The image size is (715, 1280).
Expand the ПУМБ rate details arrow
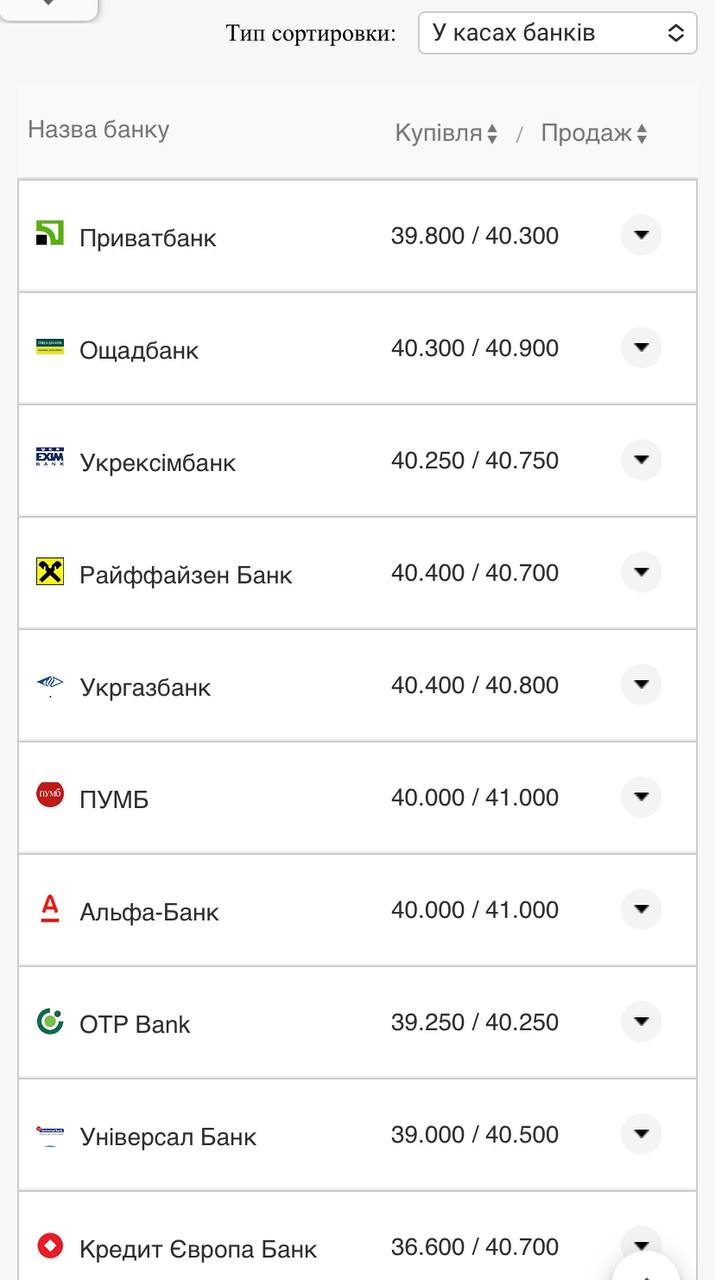tap(641, 797)
